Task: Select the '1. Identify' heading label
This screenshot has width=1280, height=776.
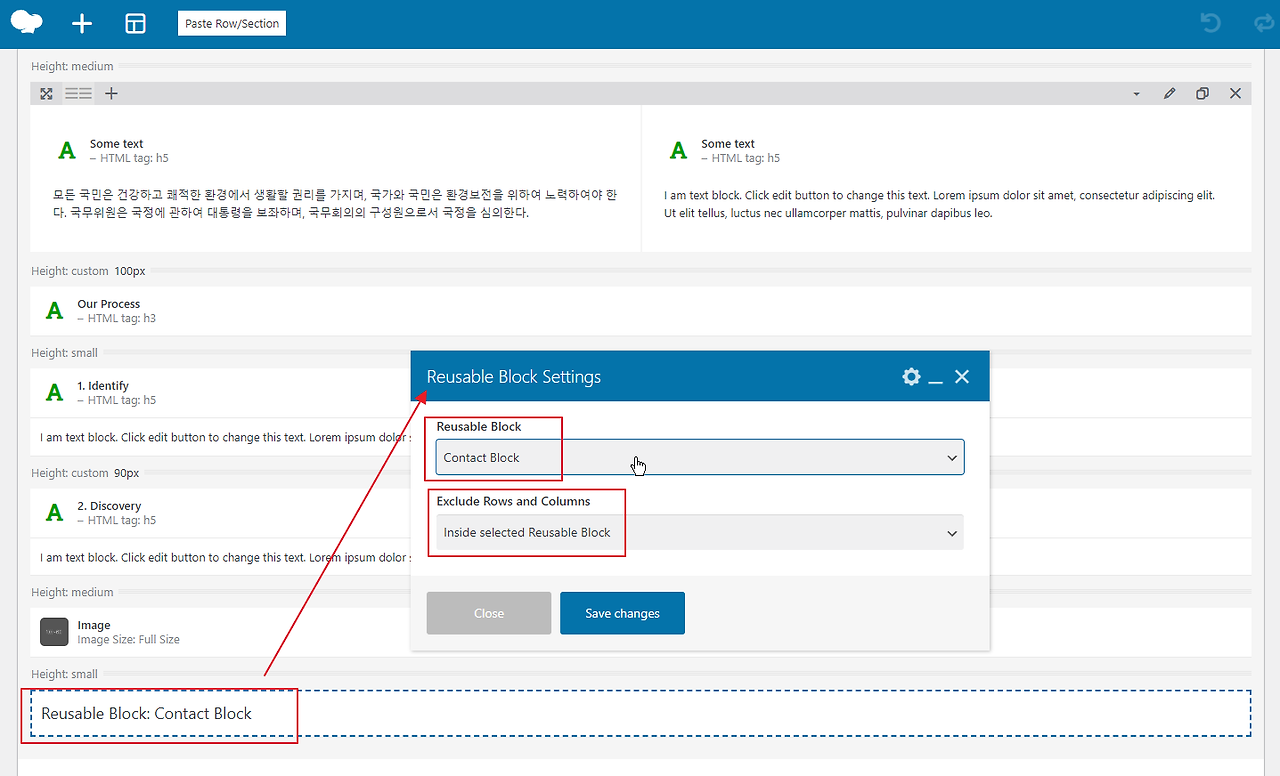Action: click(103, 386)
